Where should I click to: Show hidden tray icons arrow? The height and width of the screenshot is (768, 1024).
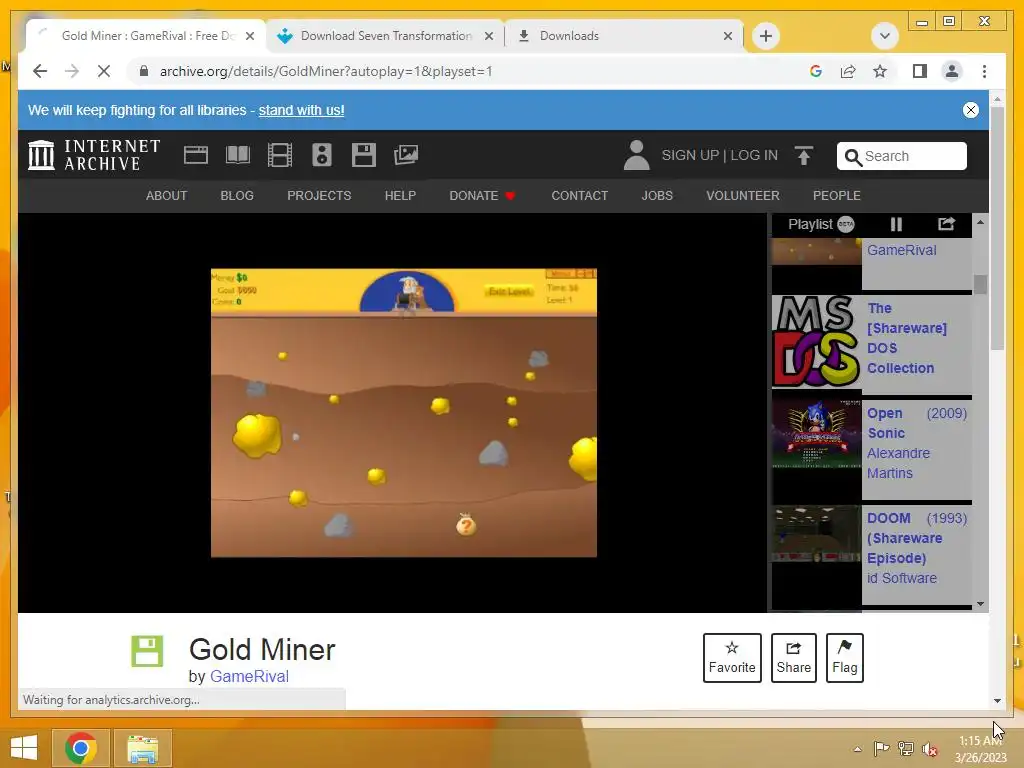pos(857,749)
